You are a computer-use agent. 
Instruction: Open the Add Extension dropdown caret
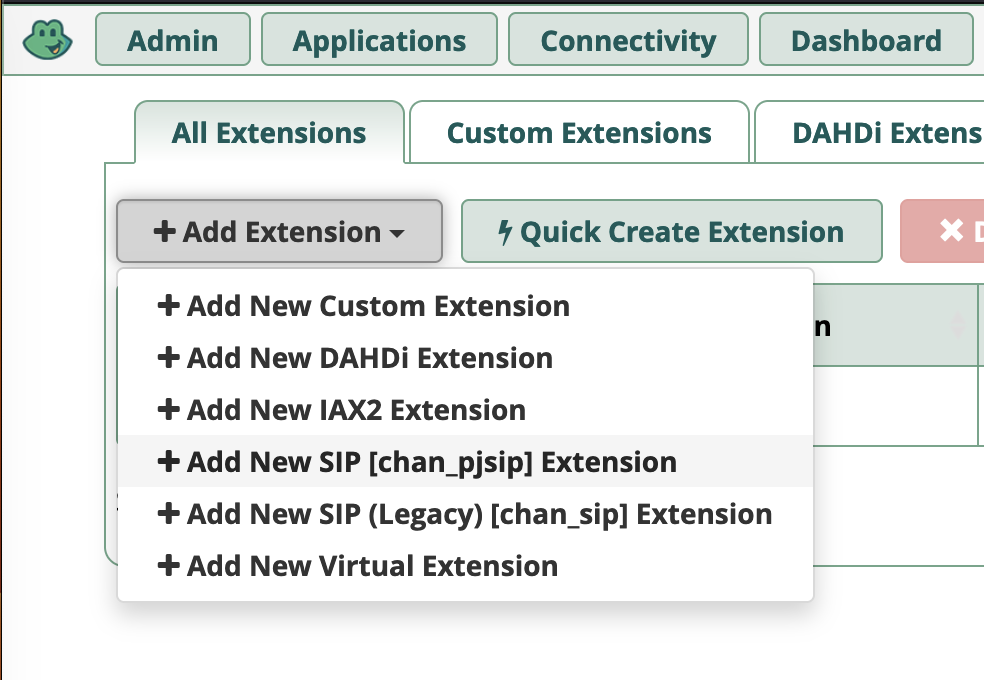coord(396,233)
